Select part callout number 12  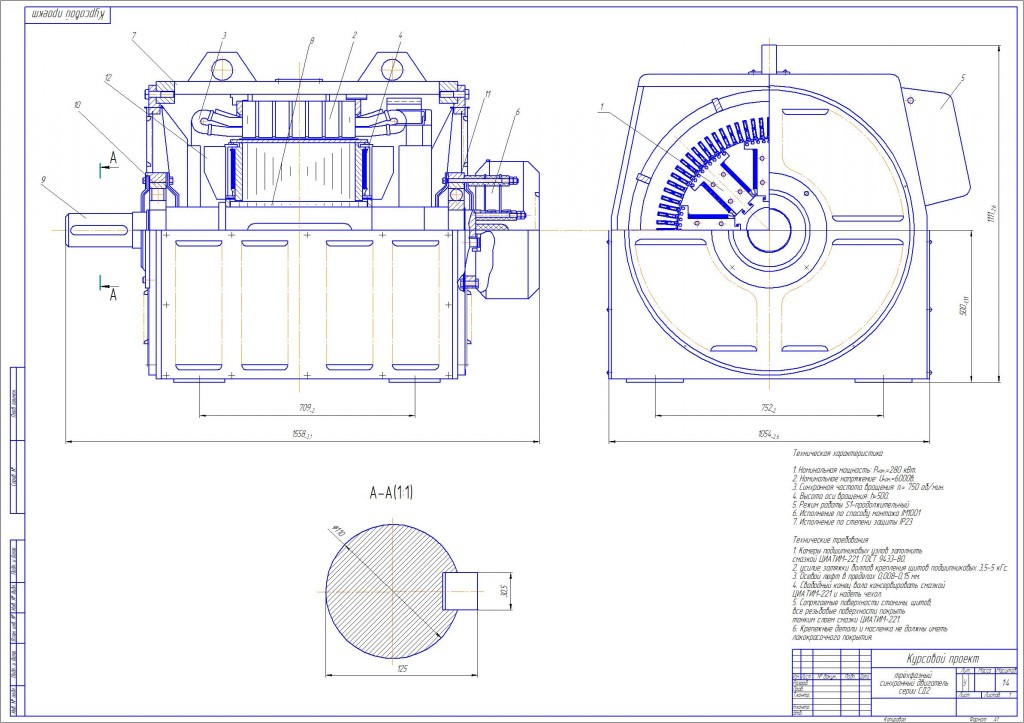[108, 78]
